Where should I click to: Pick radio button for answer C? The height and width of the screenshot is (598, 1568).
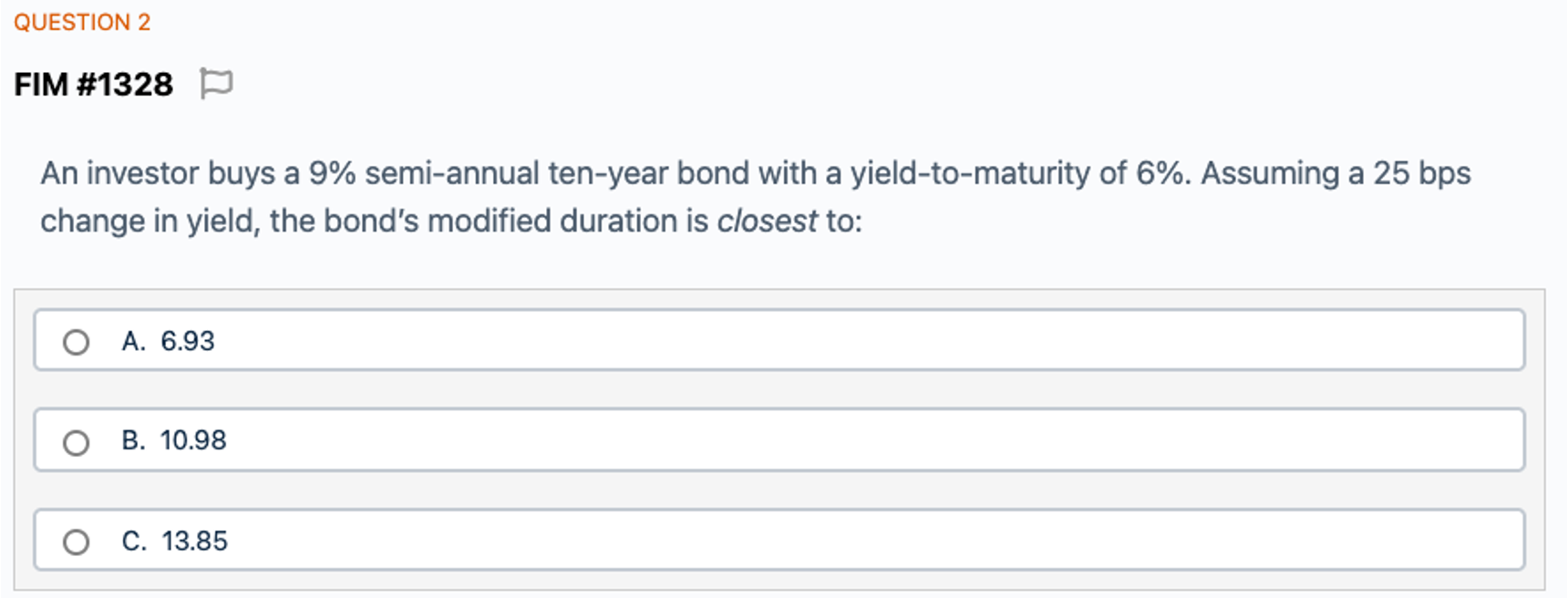(77, 542)
